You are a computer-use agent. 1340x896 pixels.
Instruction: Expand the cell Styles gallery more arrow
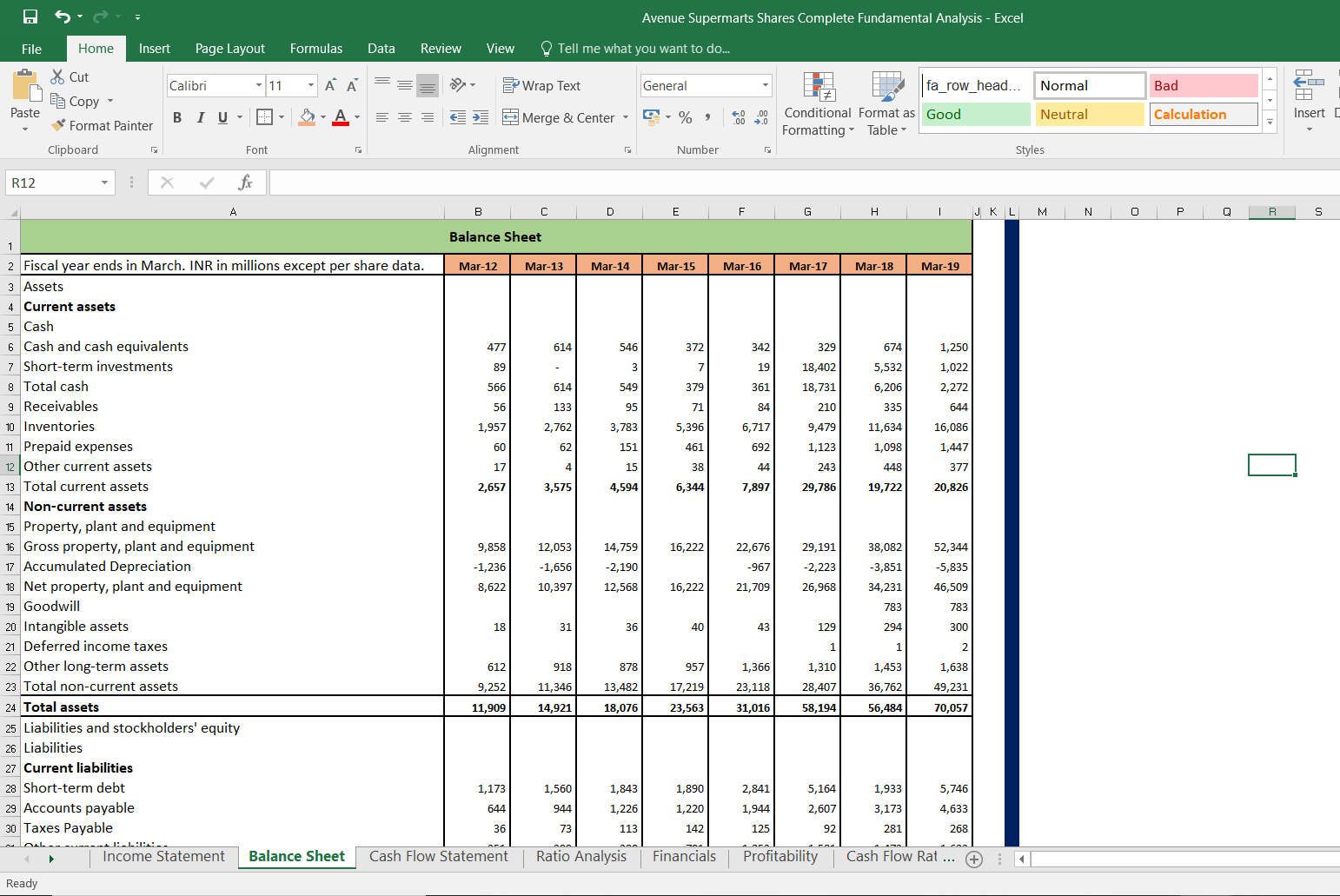point(1270,122)
